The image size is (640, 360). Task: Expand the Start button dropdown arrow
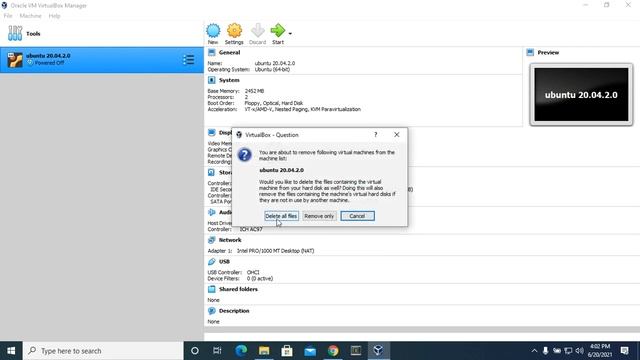[x=290, y=33]
